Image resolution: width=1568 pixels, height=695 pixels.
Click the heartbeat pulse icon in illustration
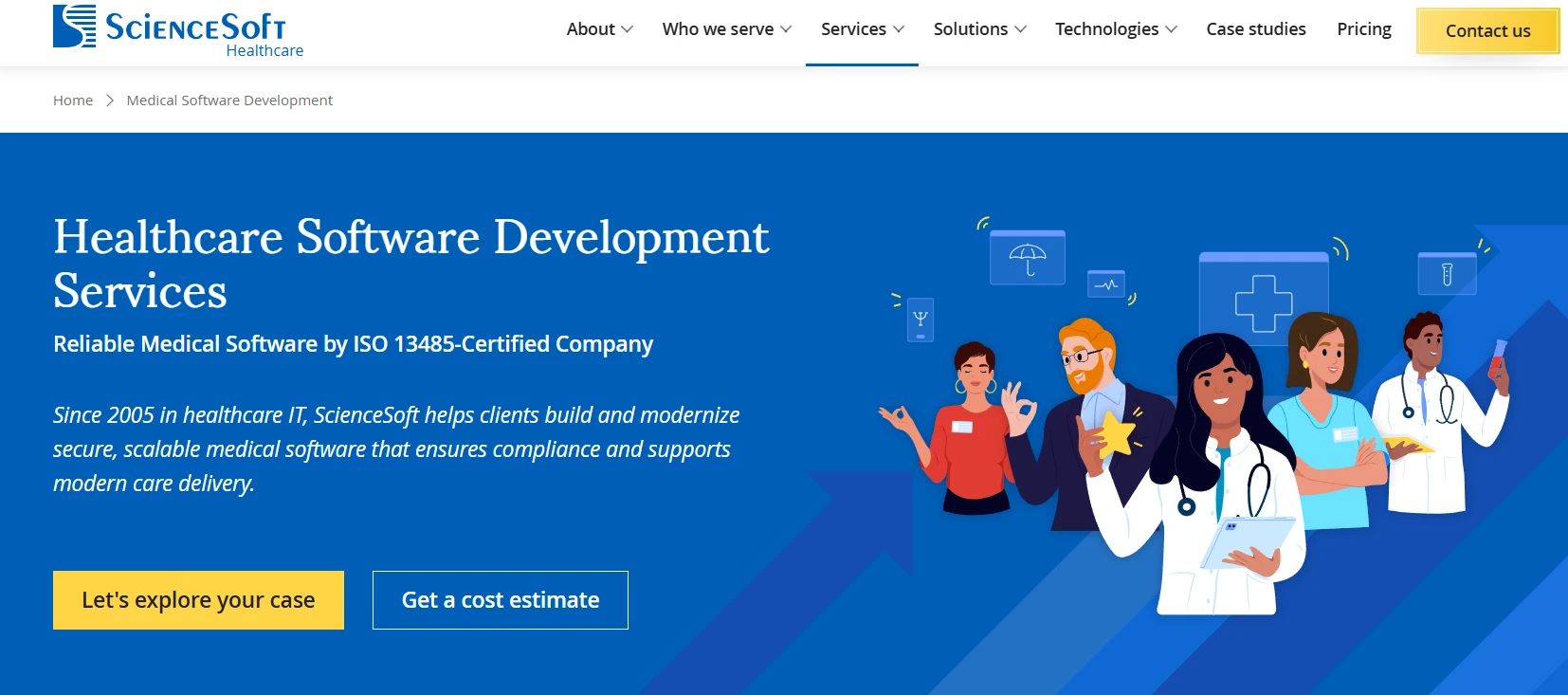(x=1106, y=283)
